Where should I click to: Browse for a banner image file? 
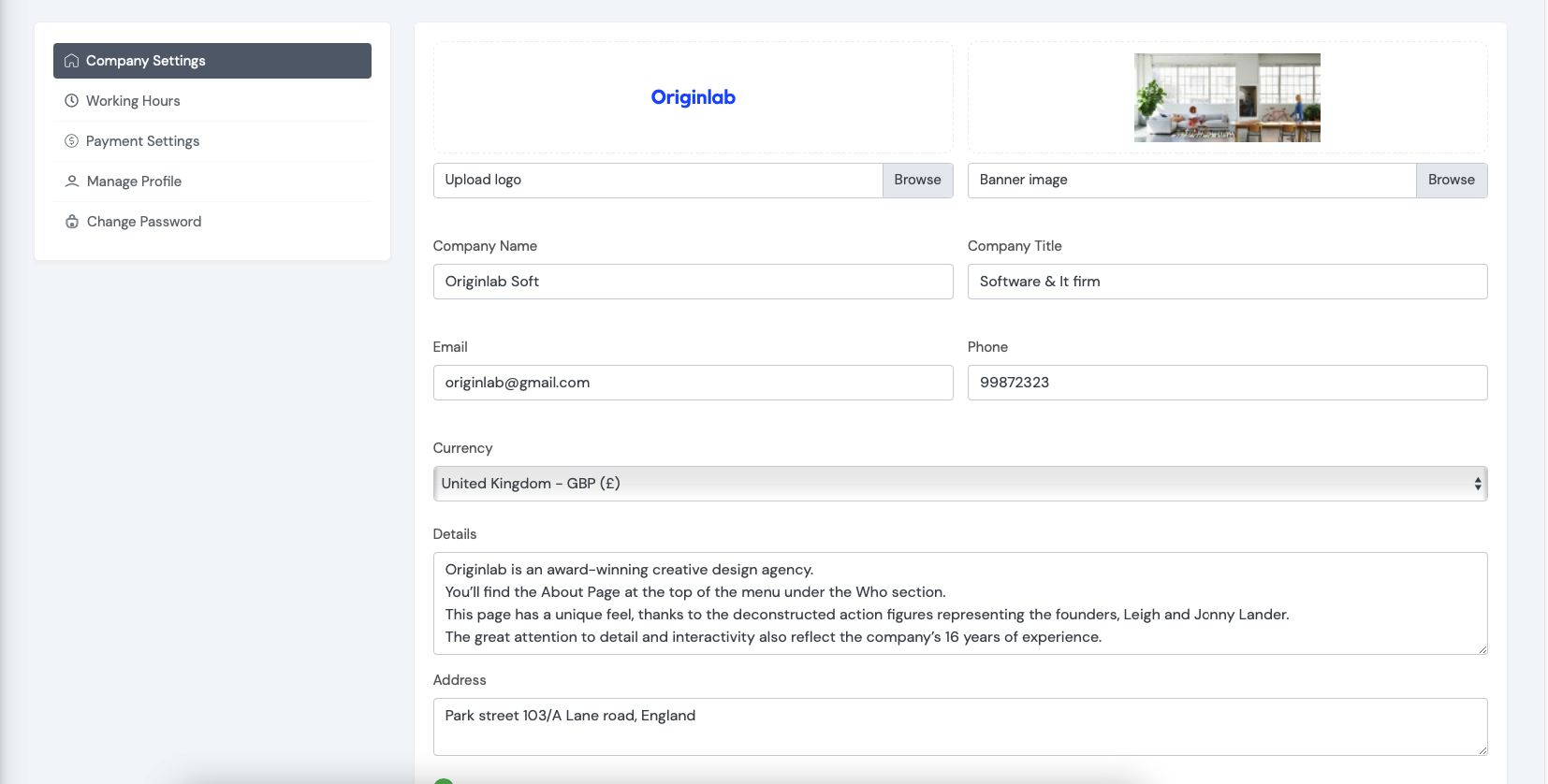(x=1451, y=180)
